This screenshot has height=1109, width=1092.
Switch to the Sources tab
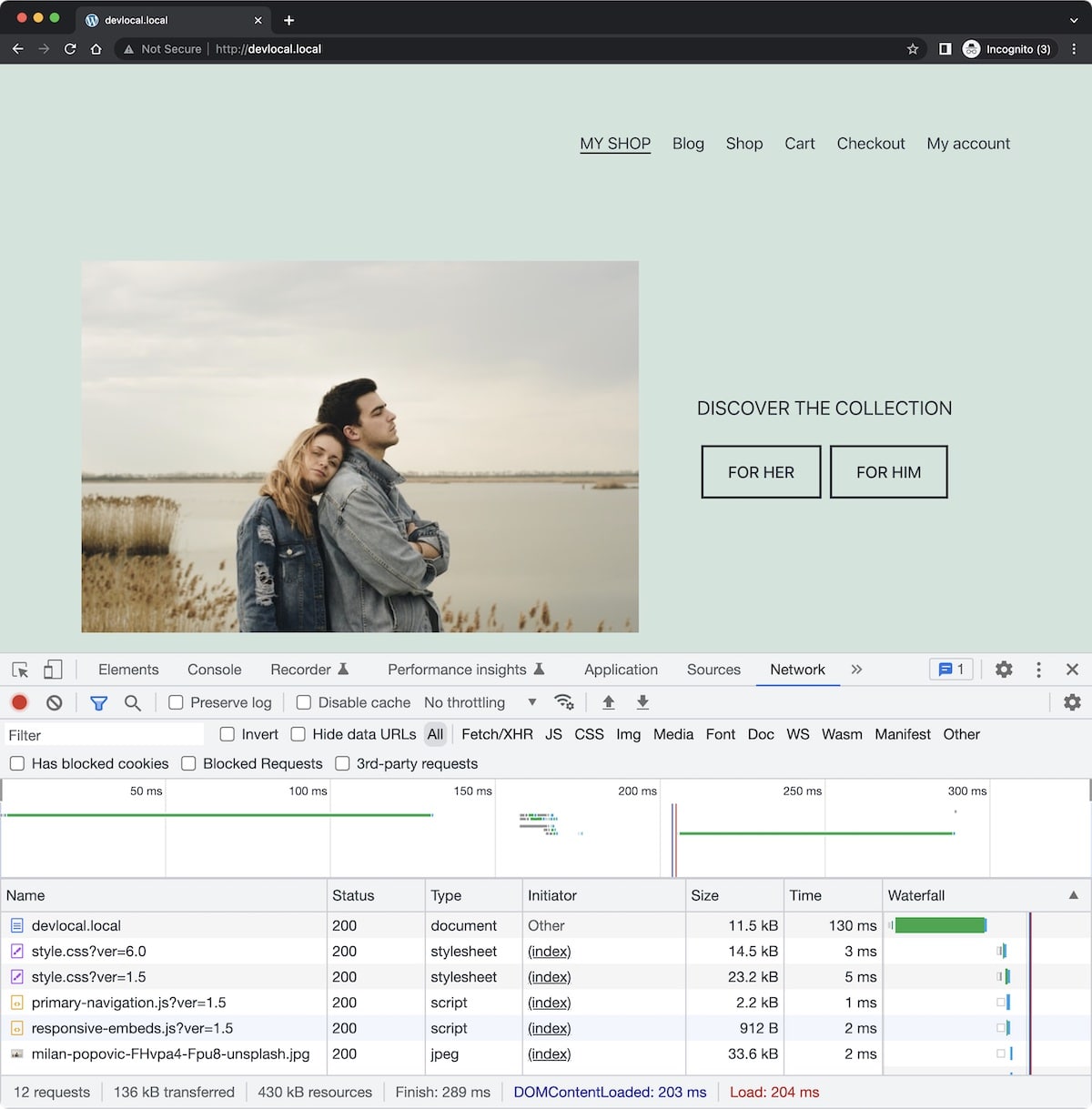click(713, 670)
